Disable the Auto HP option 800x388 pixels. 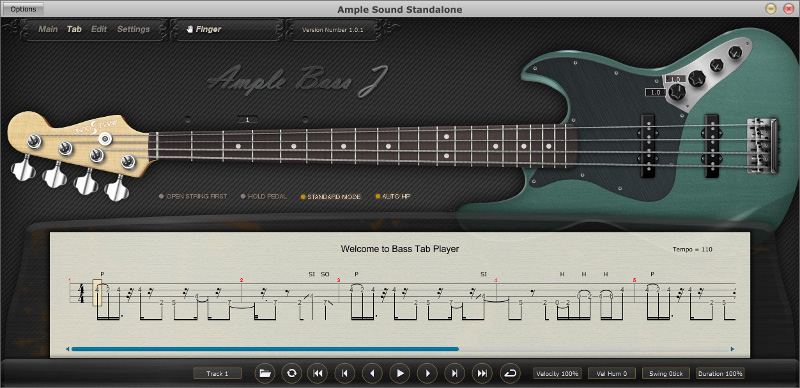pyautogui.click(x=393, y=196)
